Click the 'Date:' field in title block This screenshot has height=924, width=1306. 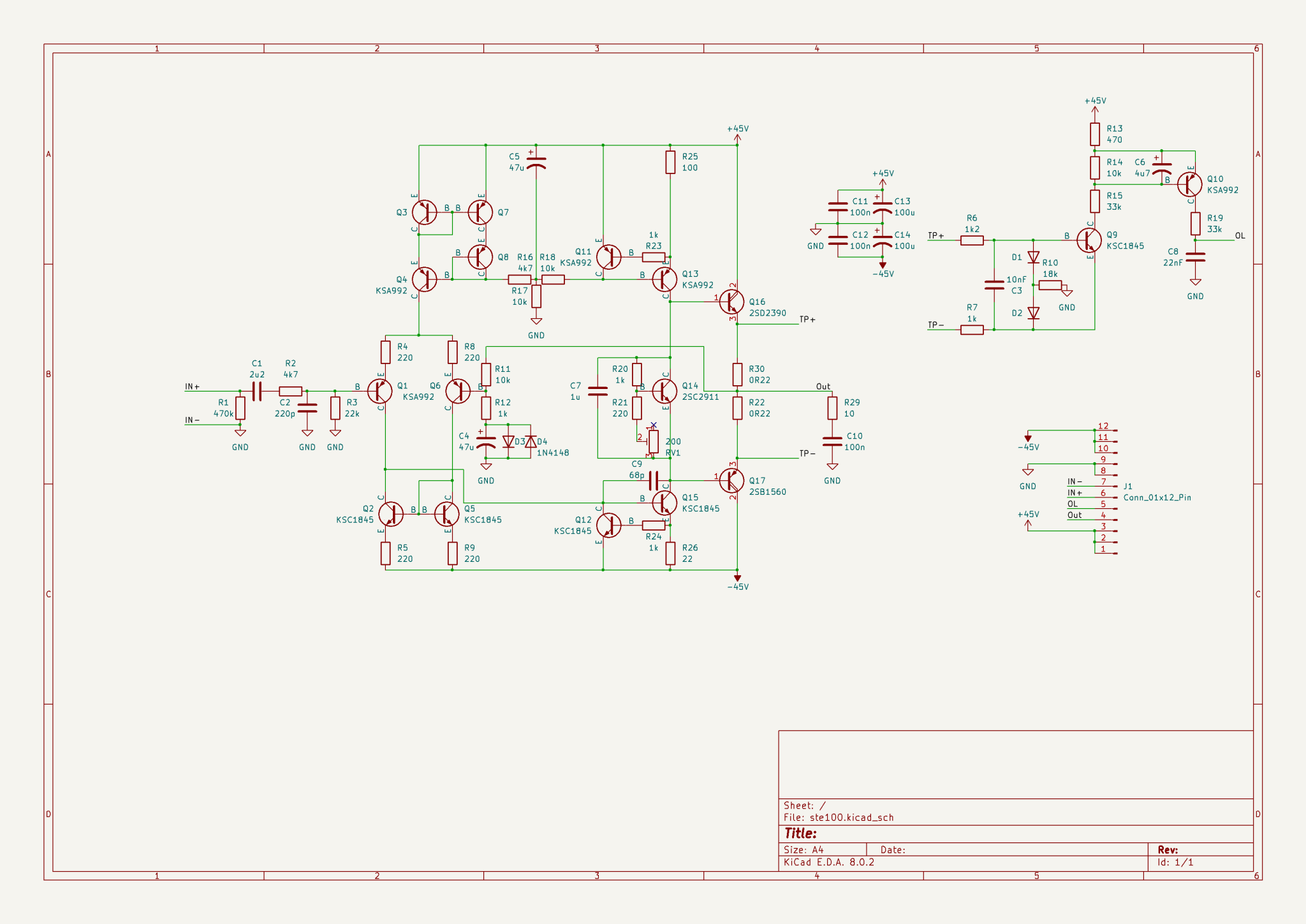pos(893,850)
